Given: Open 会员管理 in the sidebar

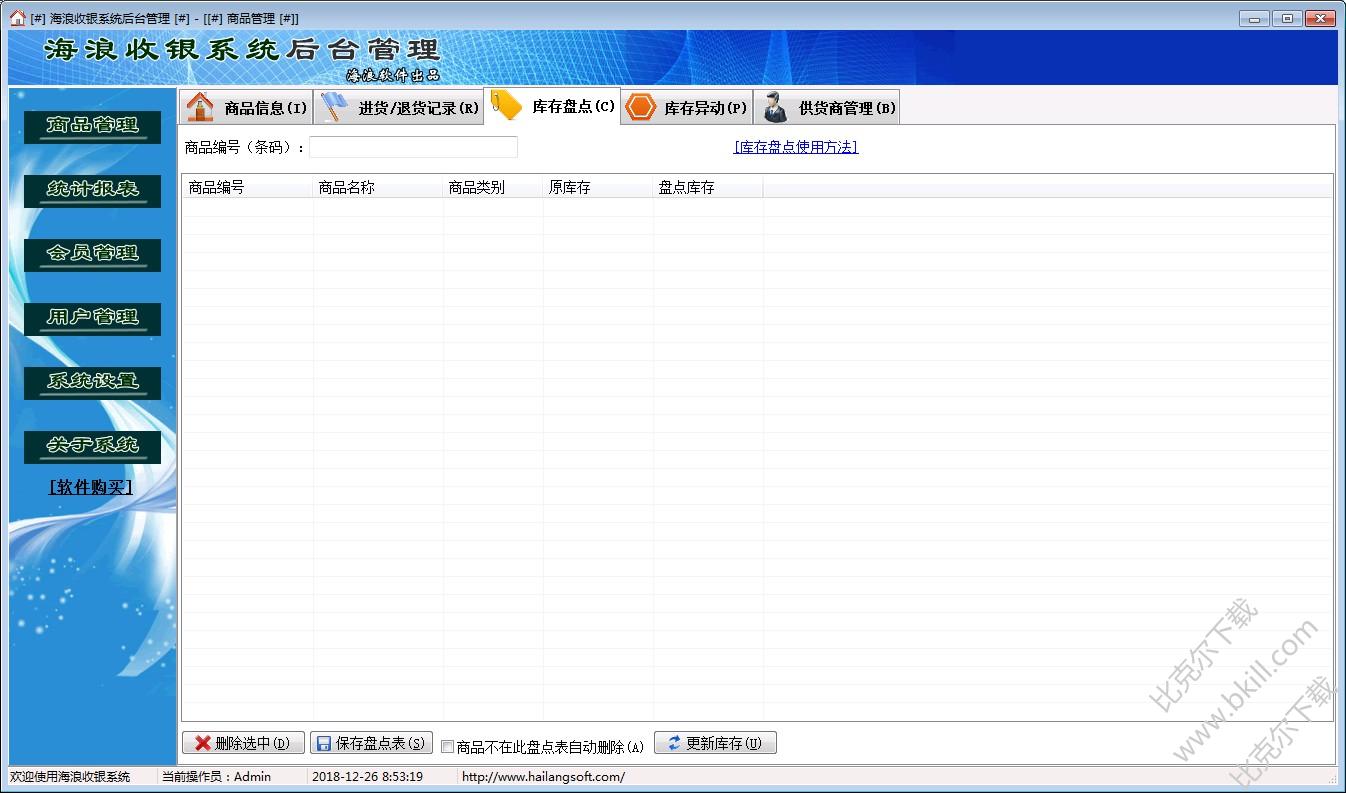Looking at the screenshot, I should point(91,255).
